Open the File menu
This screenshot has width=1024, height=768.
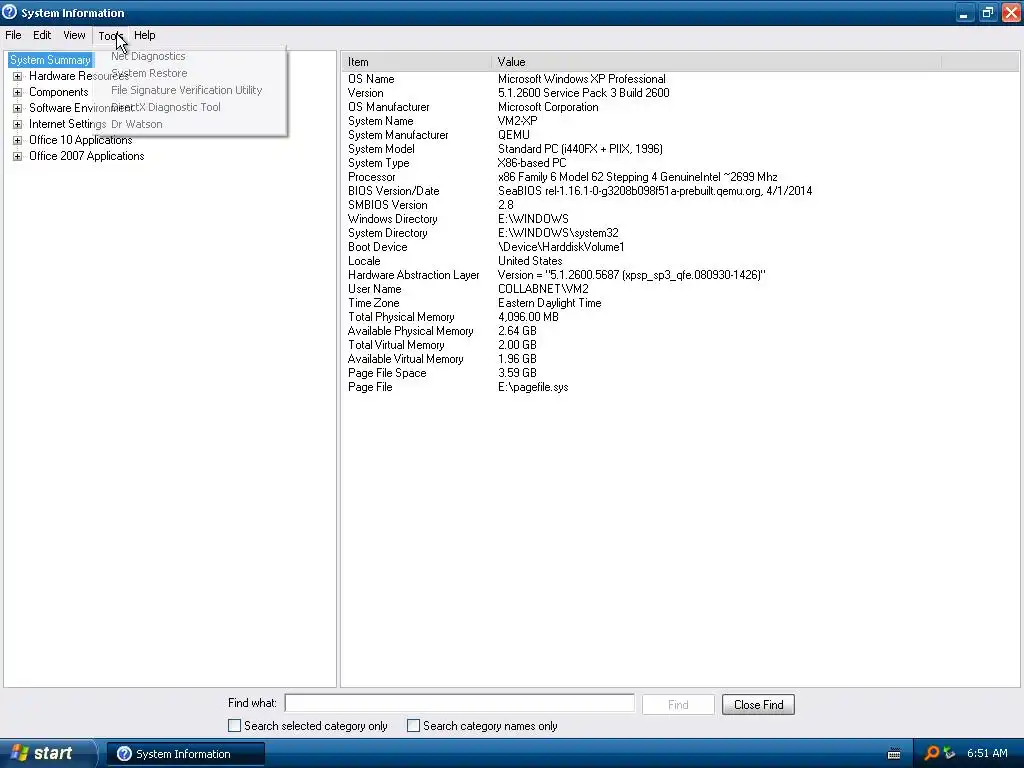point(13,35)
